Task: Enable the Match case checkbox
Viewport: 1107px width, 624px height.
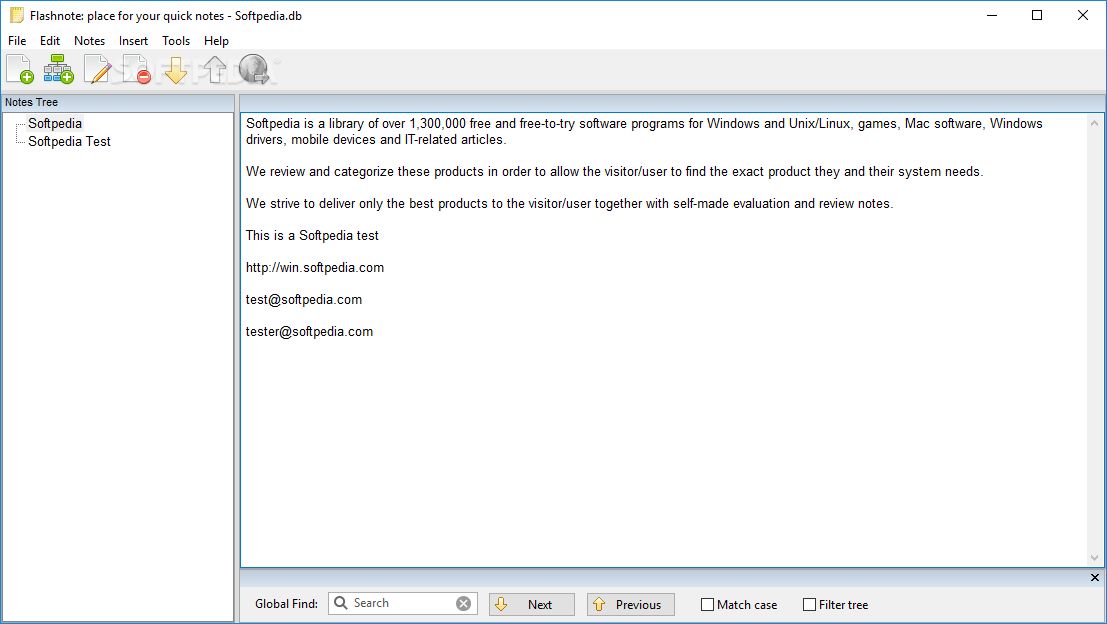Action: [707, 604]
